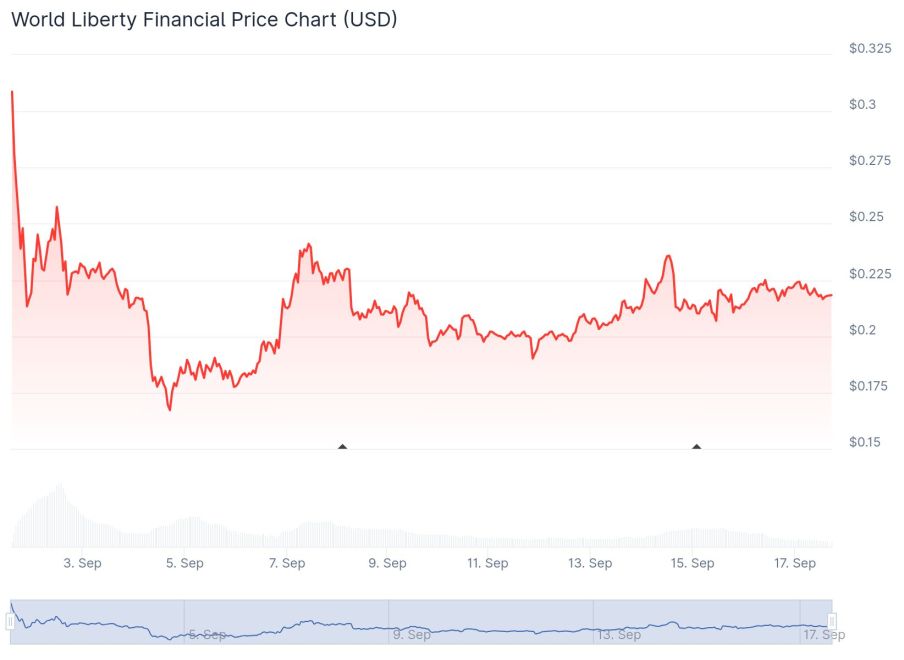Click the right range navigator handle
904x660 pixels.
tap(831, 621)
